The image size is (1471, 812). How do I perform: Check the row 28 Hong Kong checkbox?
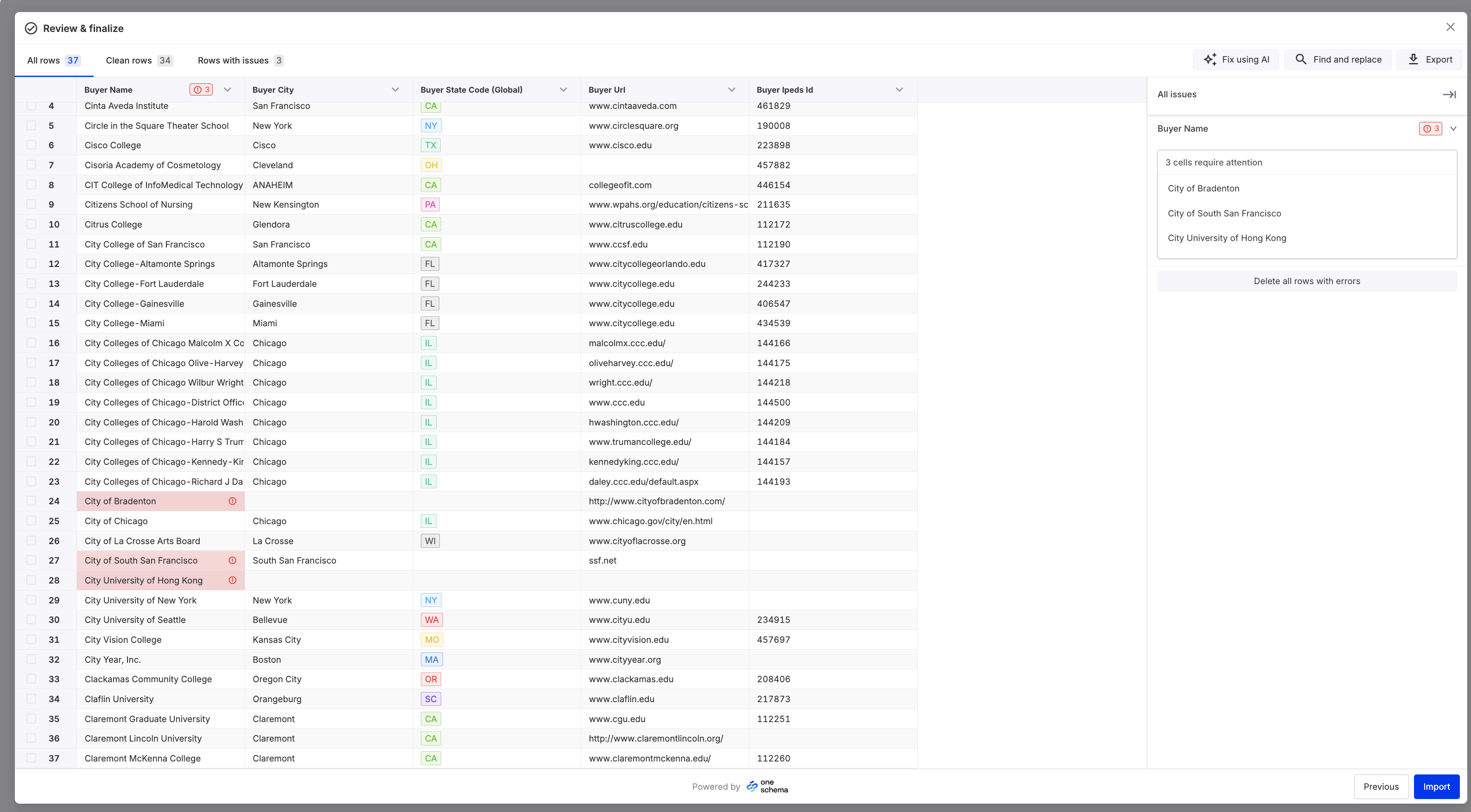click(32, 580)
